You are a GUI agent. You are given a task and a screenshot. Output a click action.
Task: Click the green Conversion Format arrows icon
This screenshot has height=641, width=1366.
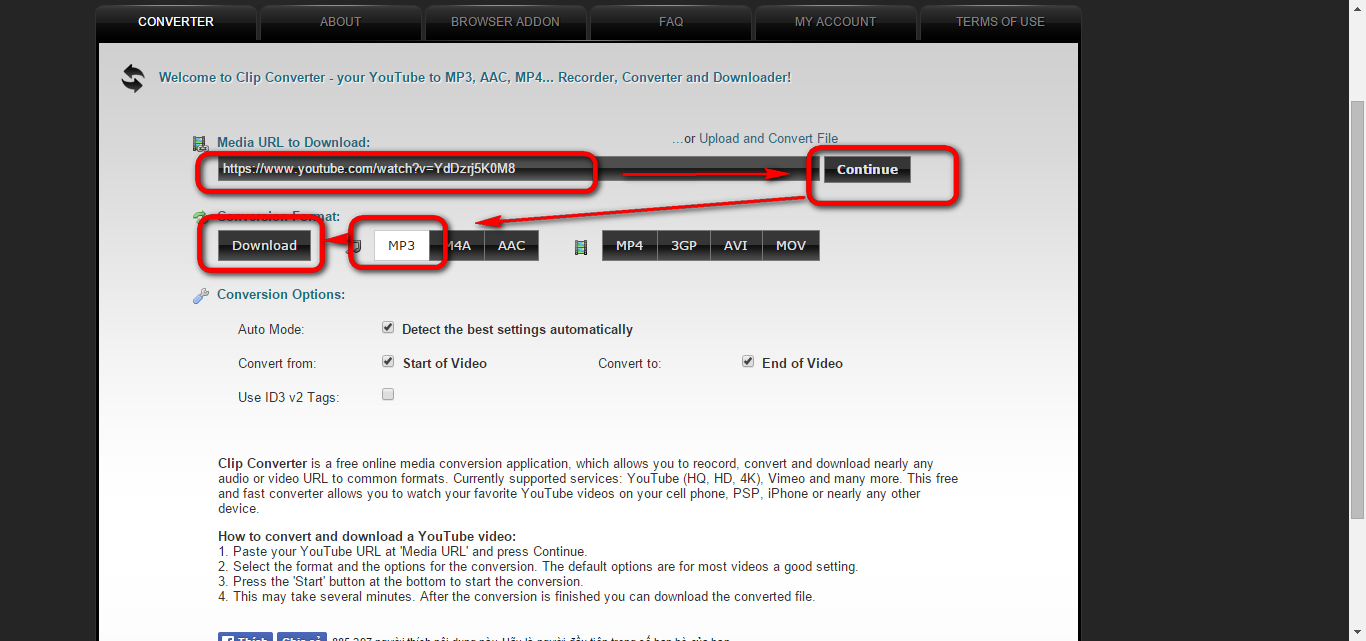pyautogui.click(x=200, y=216)
